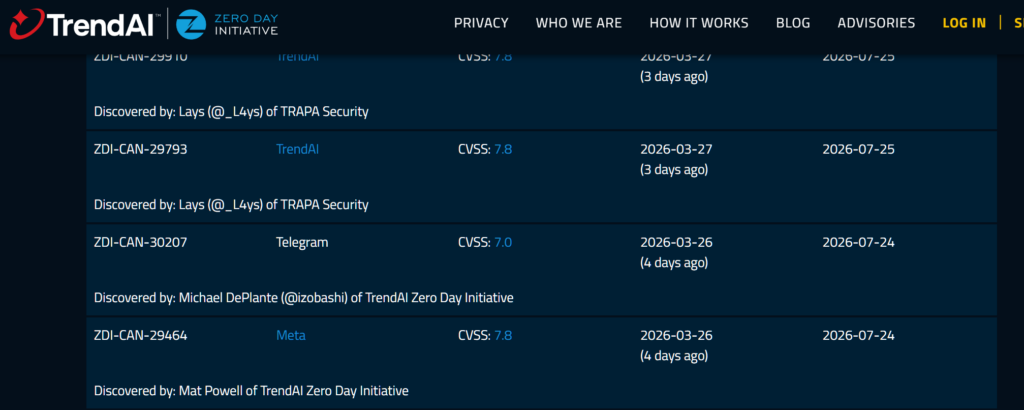Viewport: 1024px width, 410px height.
Task: Click the Telegram vendor name
Action: pyautogui.click(x=302, y=242)
